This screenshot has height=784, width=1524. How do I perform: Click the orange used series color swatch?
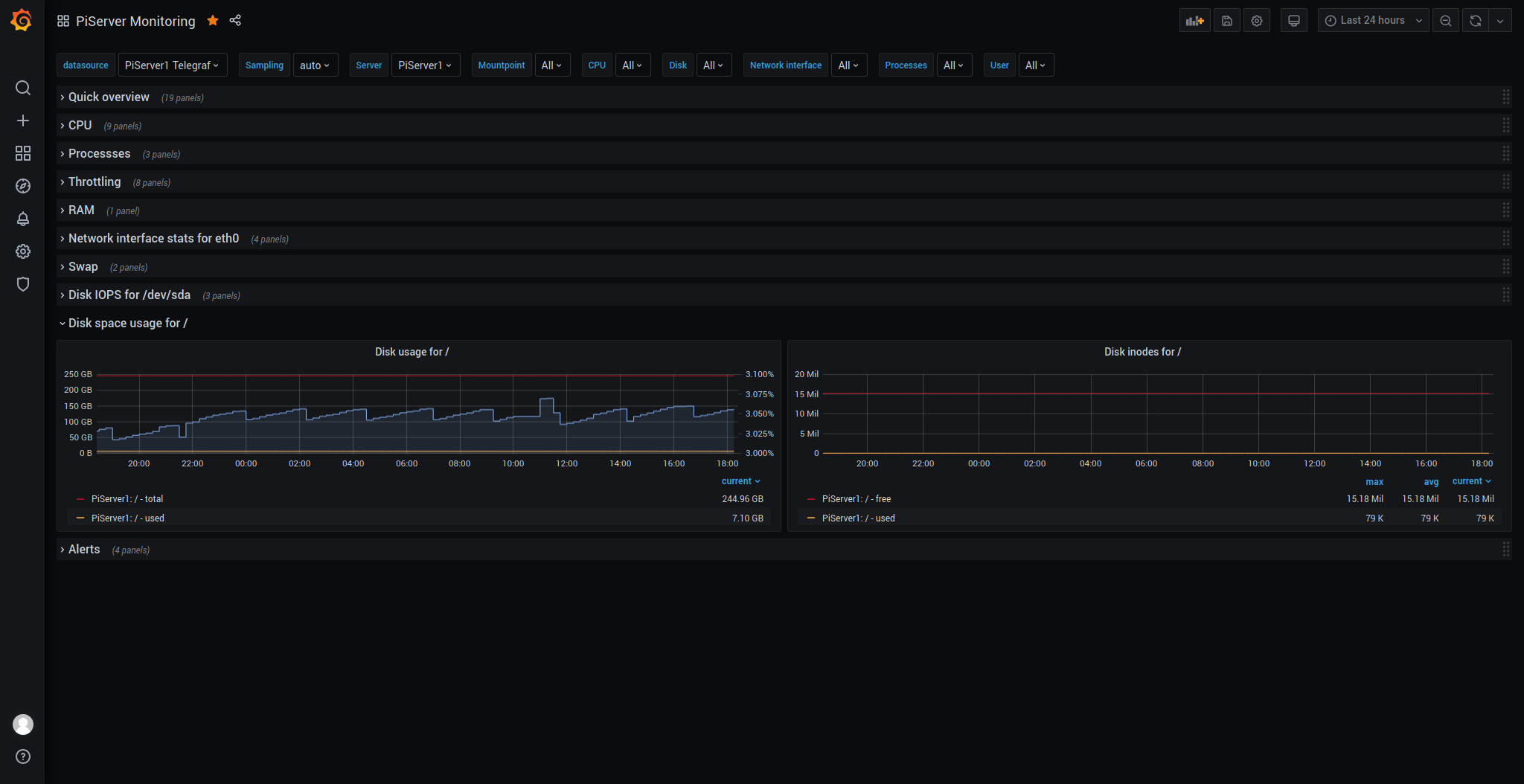coord(80,518)
